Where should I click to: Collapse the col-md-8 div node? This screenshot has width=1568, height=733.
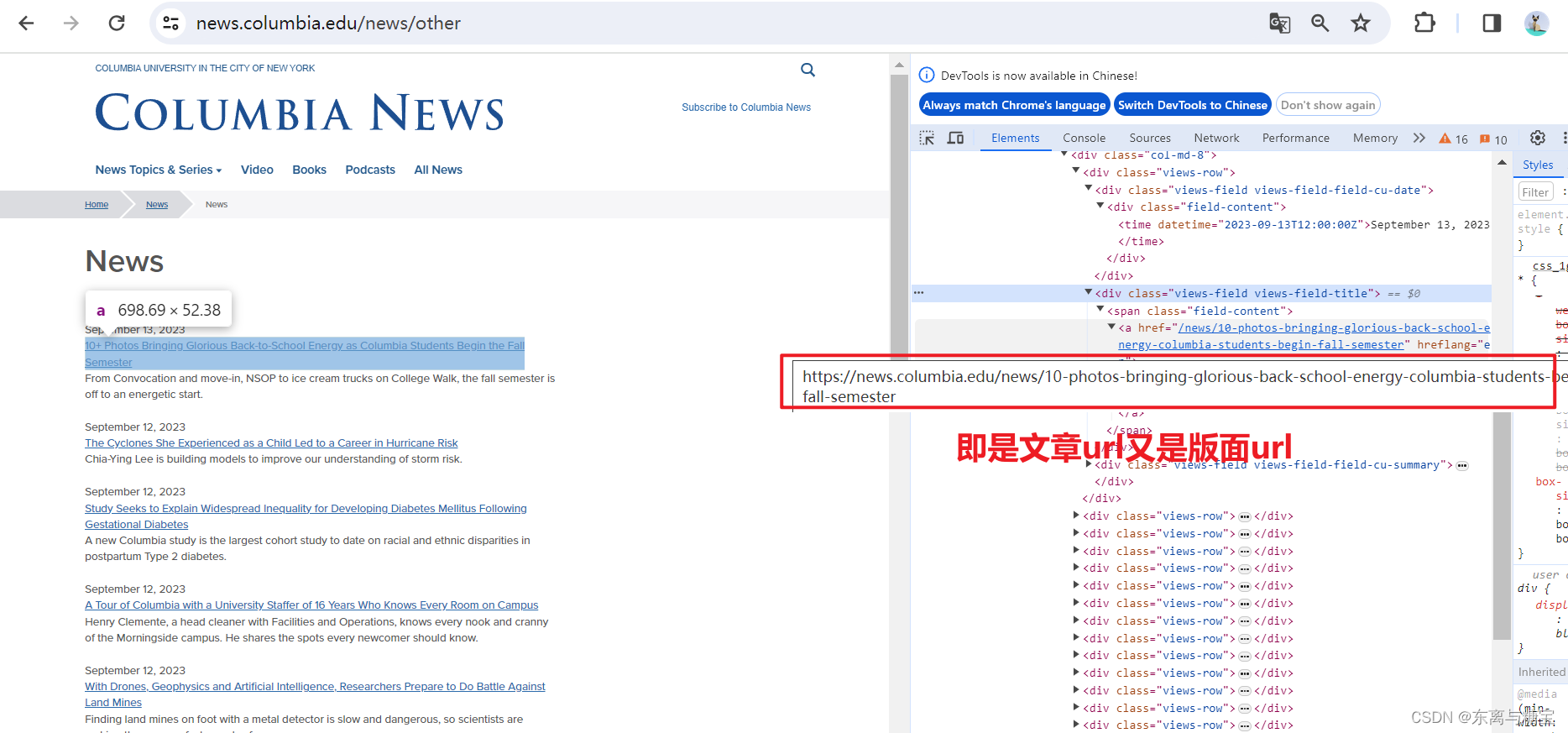pyautogui.click(x=1064, y=154)
